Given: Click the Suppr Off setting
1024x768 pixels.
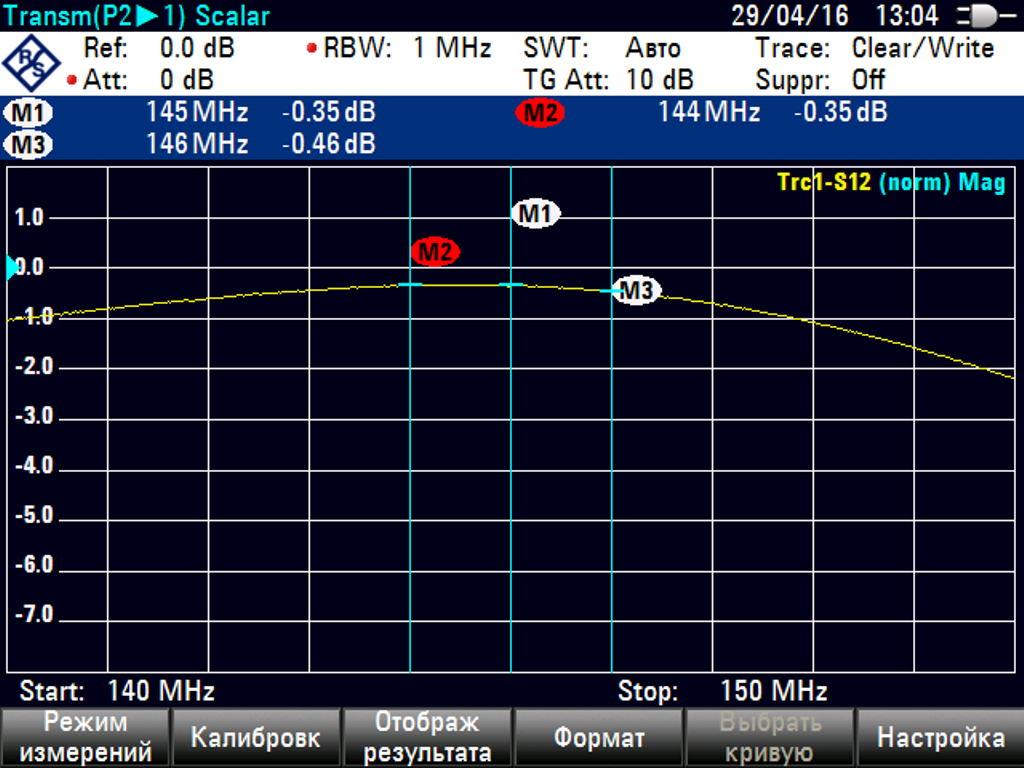Looking at the screenshot, I should 869,80.
